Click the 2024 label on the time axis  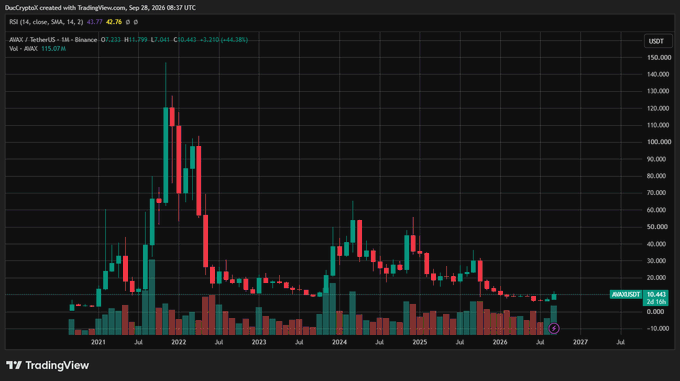(x=339, y=342)
